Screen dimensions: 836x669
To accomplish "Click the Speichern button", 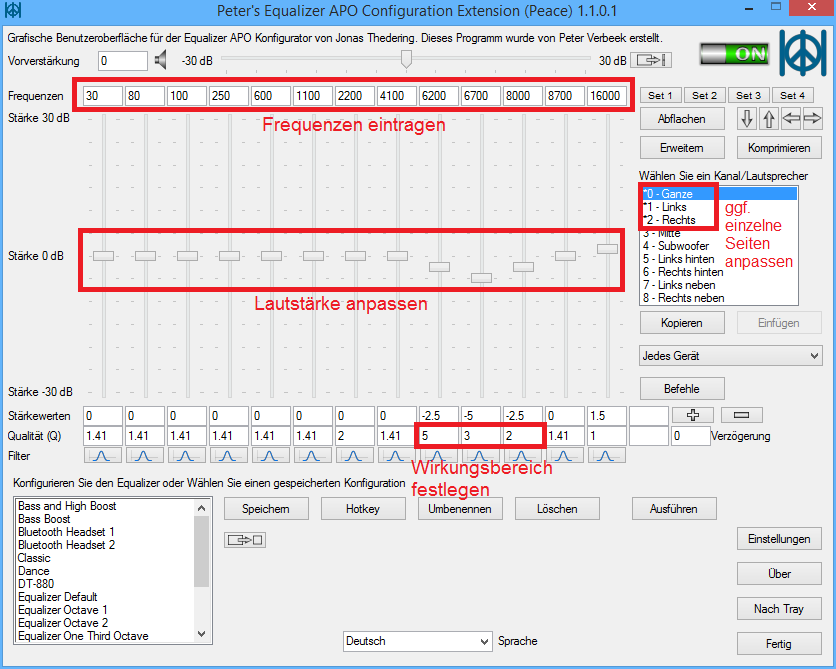I will (x=266, y=509).
